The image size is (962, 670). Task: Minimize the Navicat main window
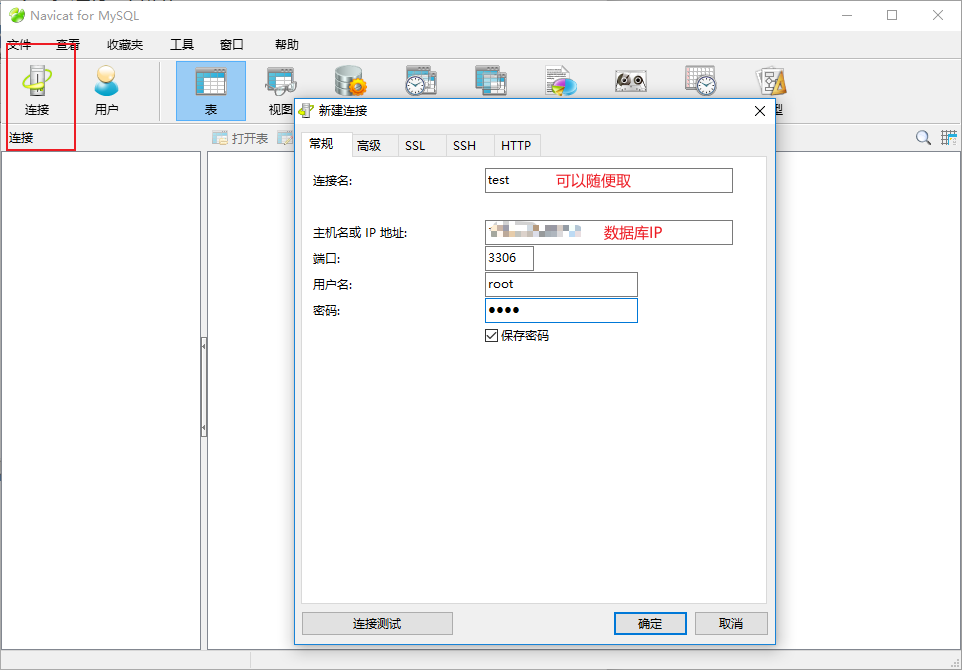pos(847,15)
